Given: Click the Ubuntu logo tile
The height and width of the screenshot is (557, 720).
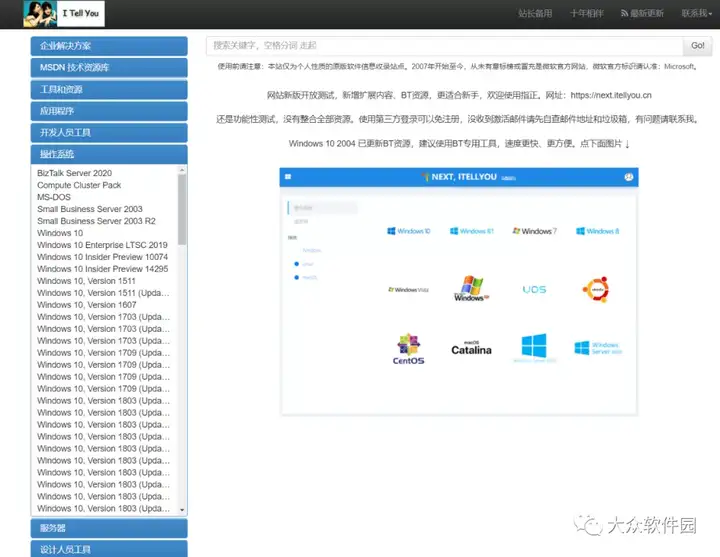Looking at the screenshot, I should 596,290.
